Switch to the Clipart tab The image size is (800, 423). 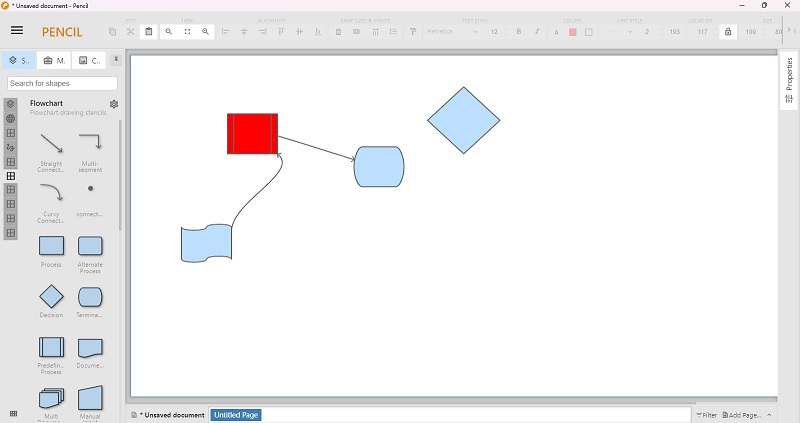pyautogui.click(x=89, y=60)
